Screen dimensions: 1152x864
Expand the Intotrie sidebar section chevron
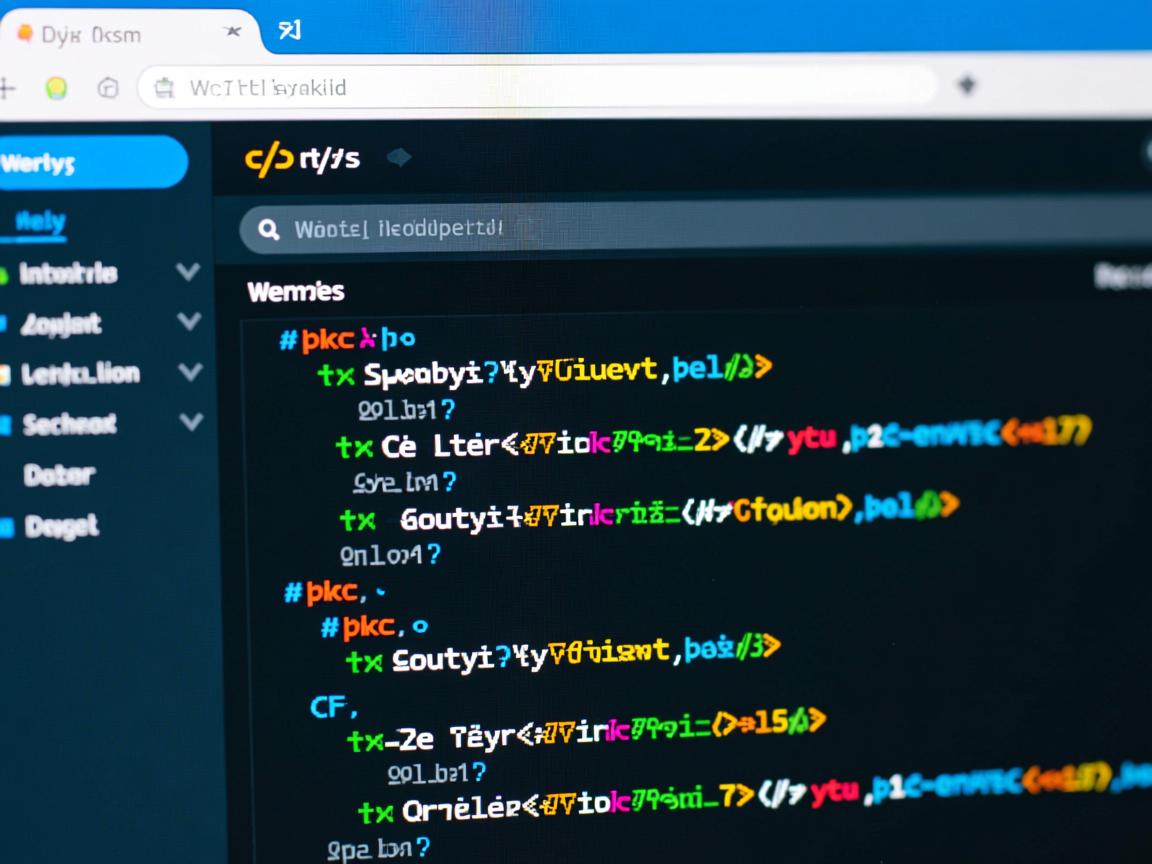pos(188,272)
